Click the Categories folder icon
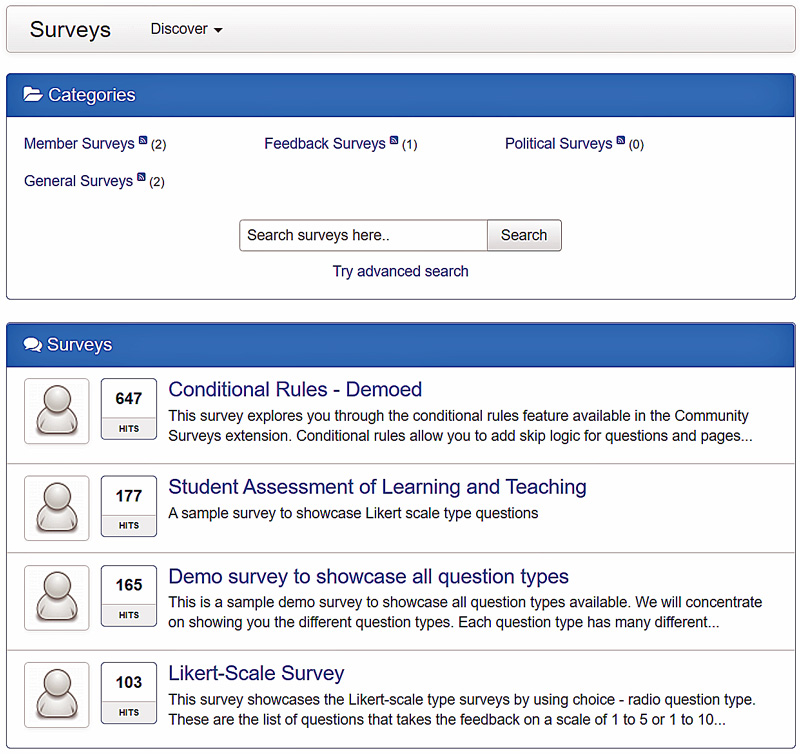The width and height of the screenshot is (800, 754). (x=33, y=94)
